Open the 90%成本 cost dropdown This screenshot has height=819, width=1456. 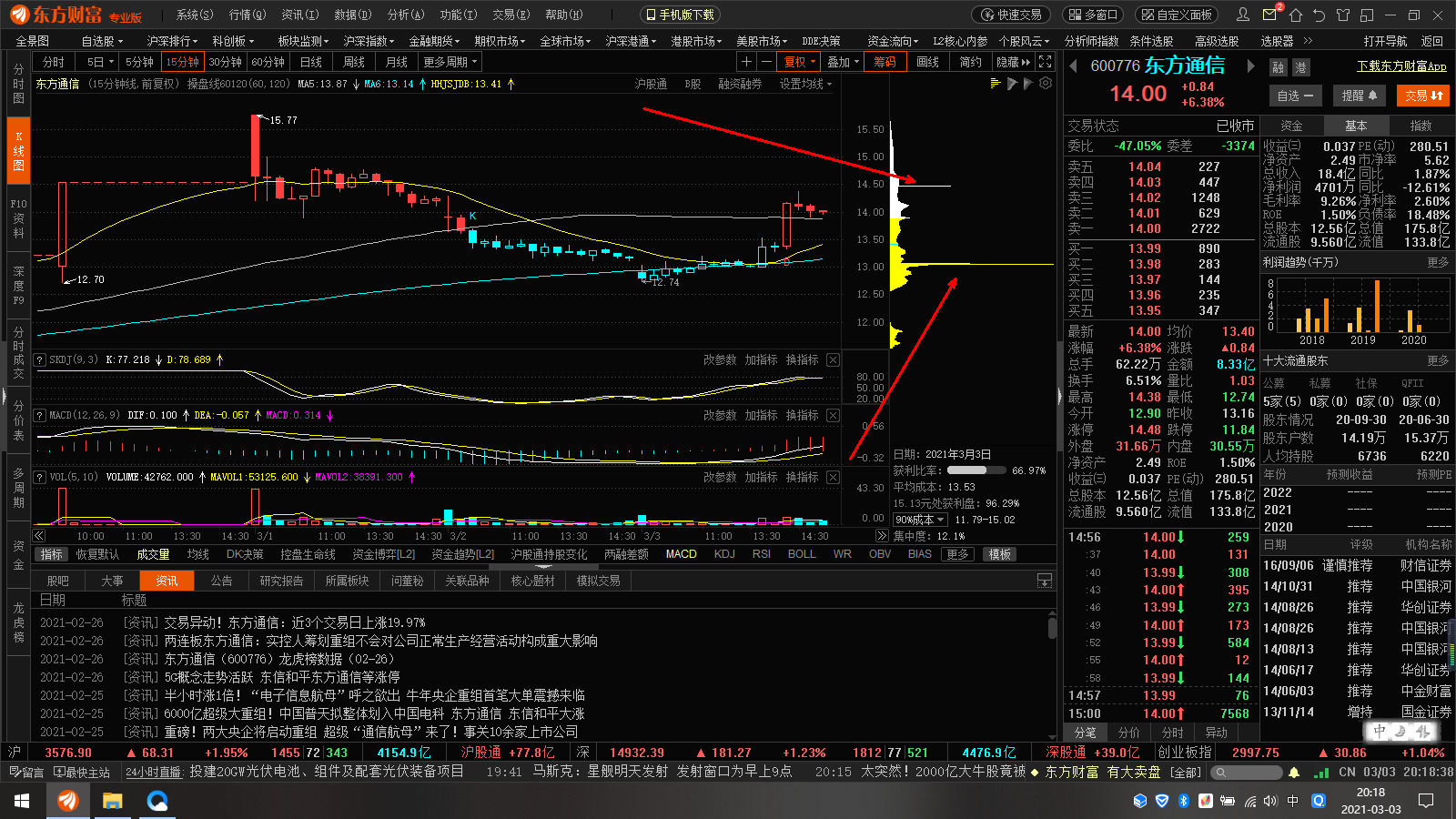click(x=920, y=520)
